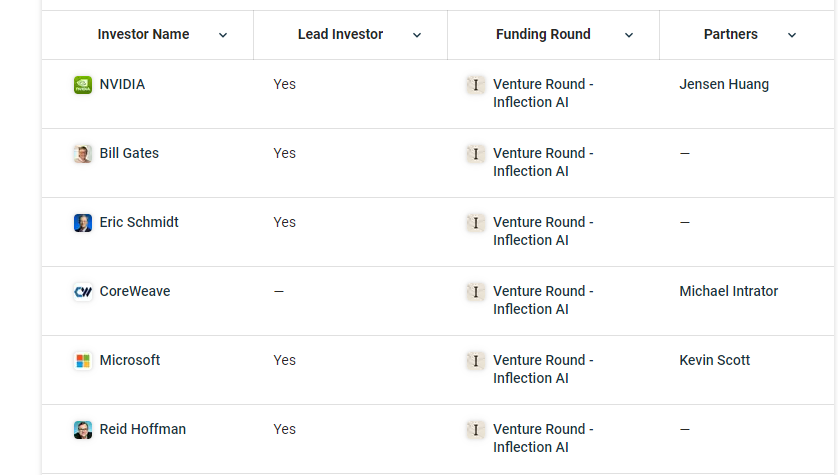
Task: Click the Microsoft logo icon
Action: pos(83,361)
